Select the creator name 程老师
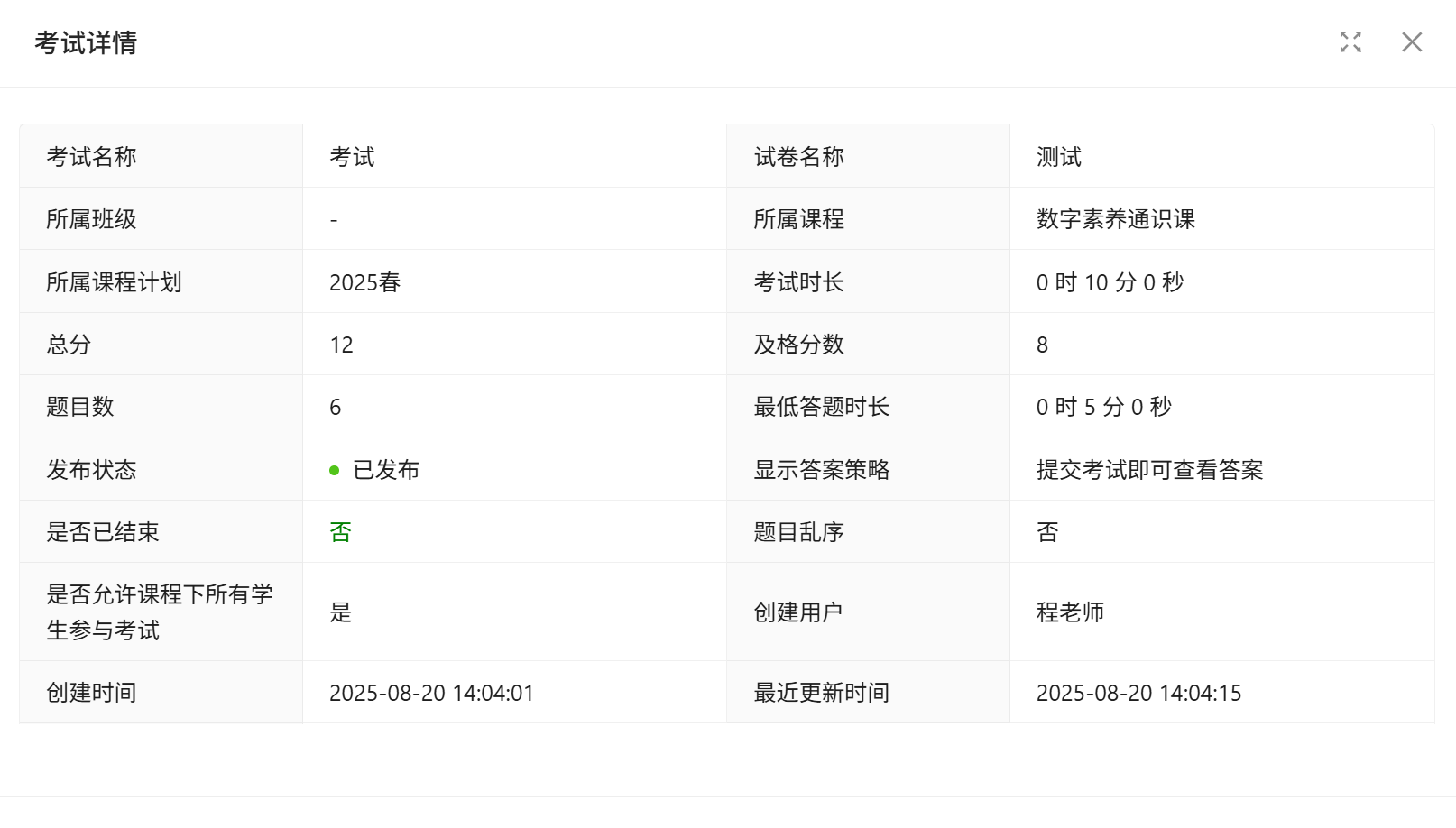The height and width of the screenshot is (828, 1456). pyautogui.click(x=1070, y=612)
